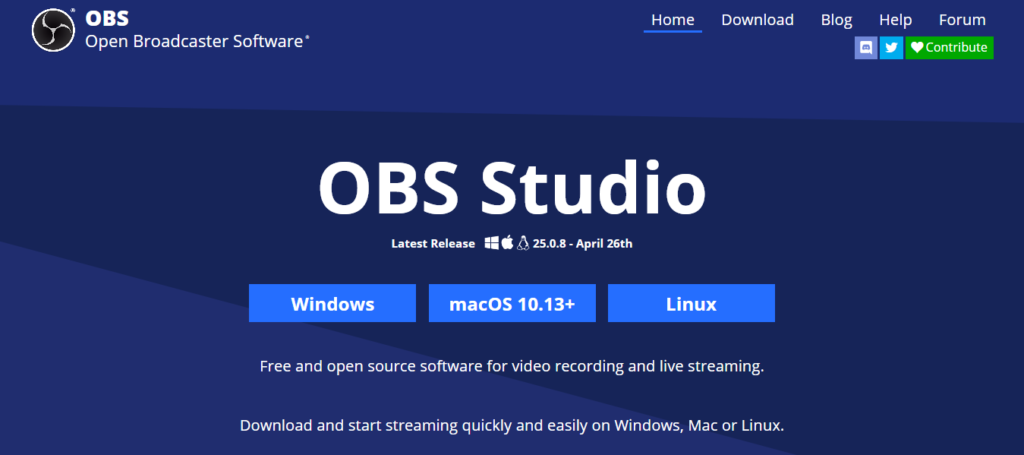The image size is (1024, 455).
Task: Download OBS for Windows
Action: [332, 304]
